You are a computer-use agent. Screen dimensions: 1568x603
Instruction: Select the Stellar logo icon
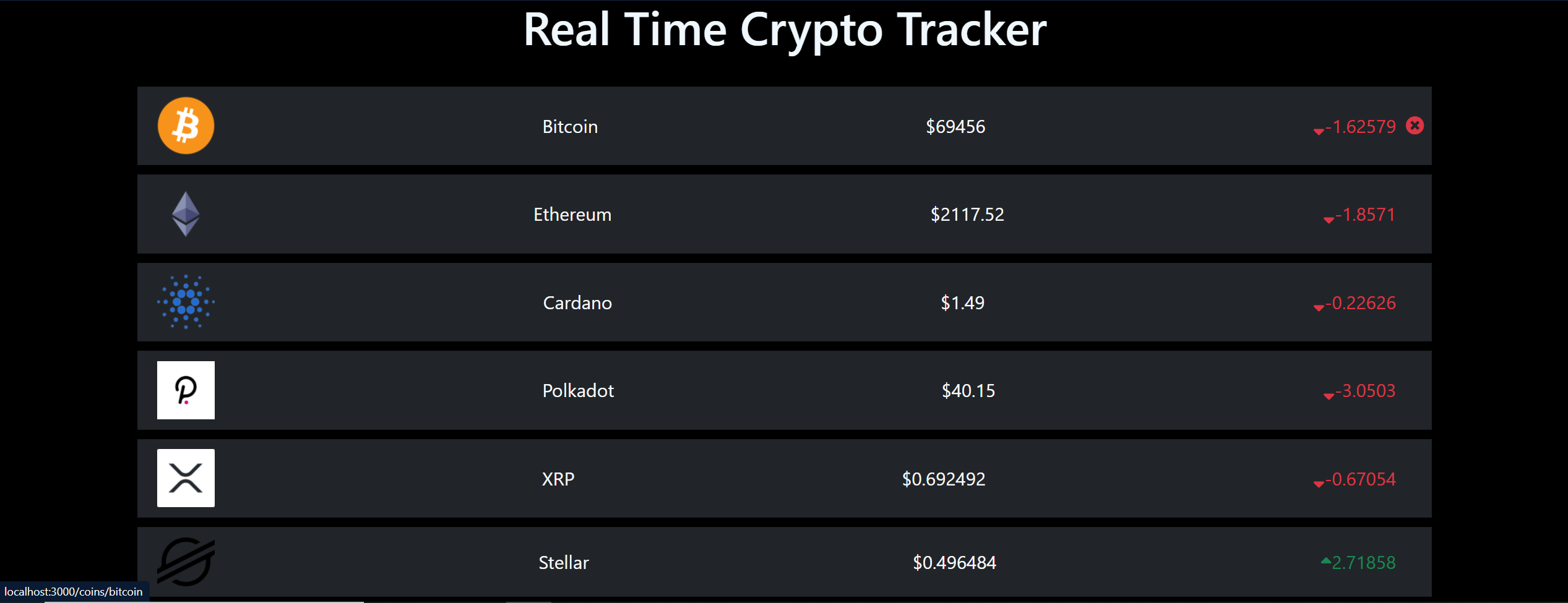[x=186, y=562]
